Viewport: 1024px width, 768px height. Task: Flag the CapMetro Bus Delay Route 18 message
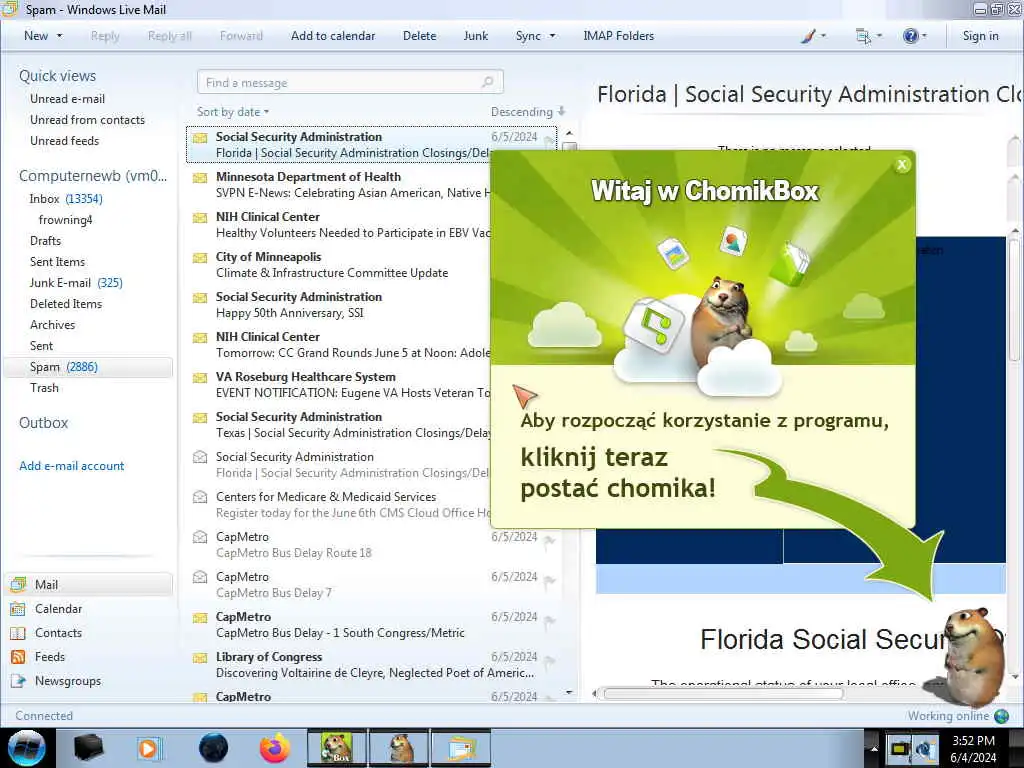coord(550,540)
